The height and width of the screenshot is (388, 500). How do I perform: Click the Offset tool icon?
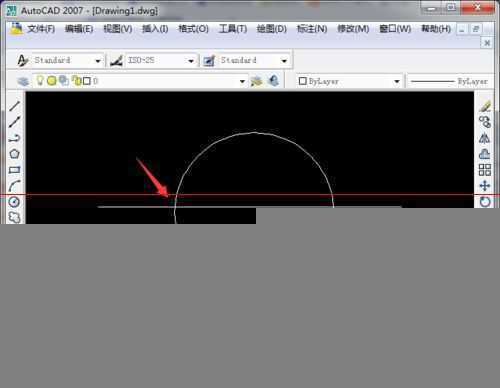click(x=485, y=154)
